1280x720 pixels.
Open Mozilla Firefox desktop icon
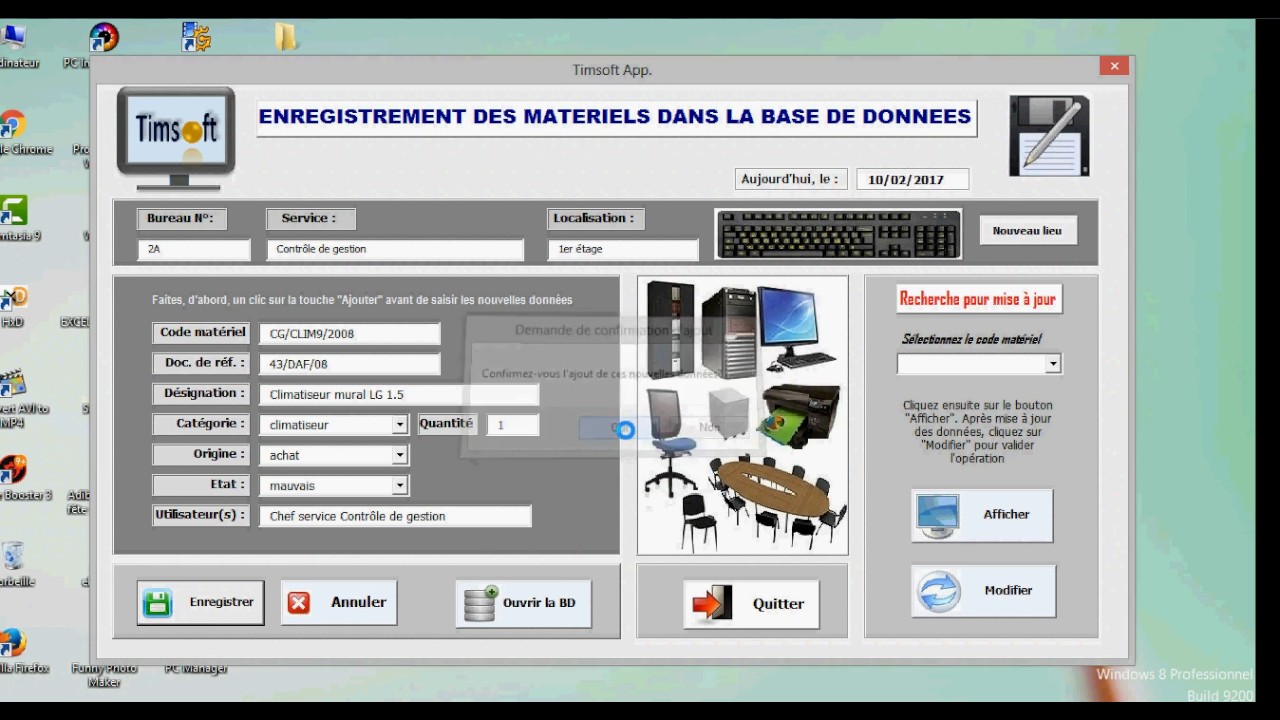(12, 650)
